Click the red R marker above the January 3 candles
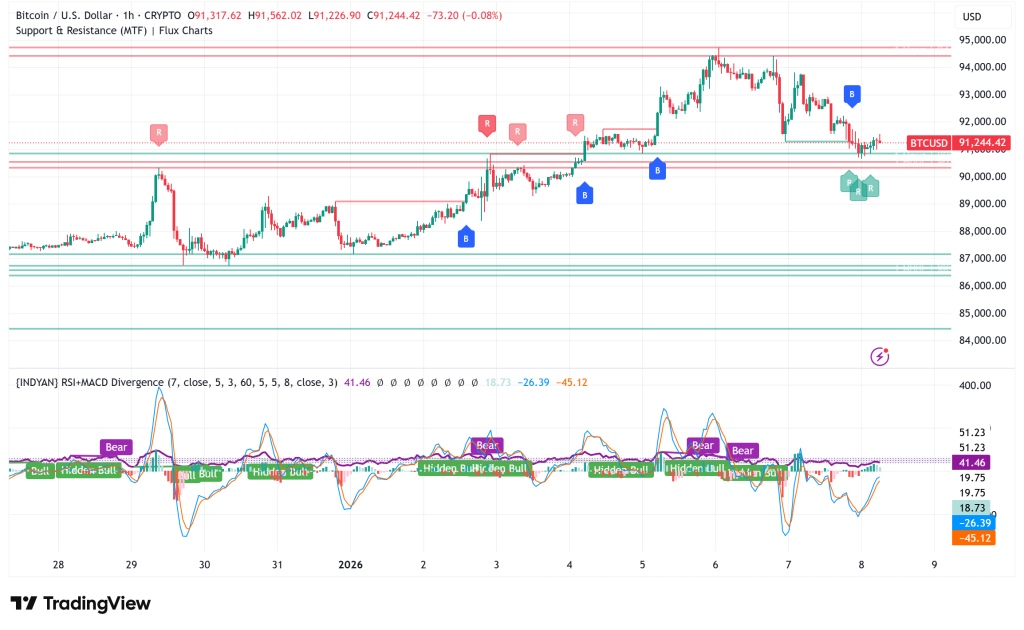 click(487, 125)
